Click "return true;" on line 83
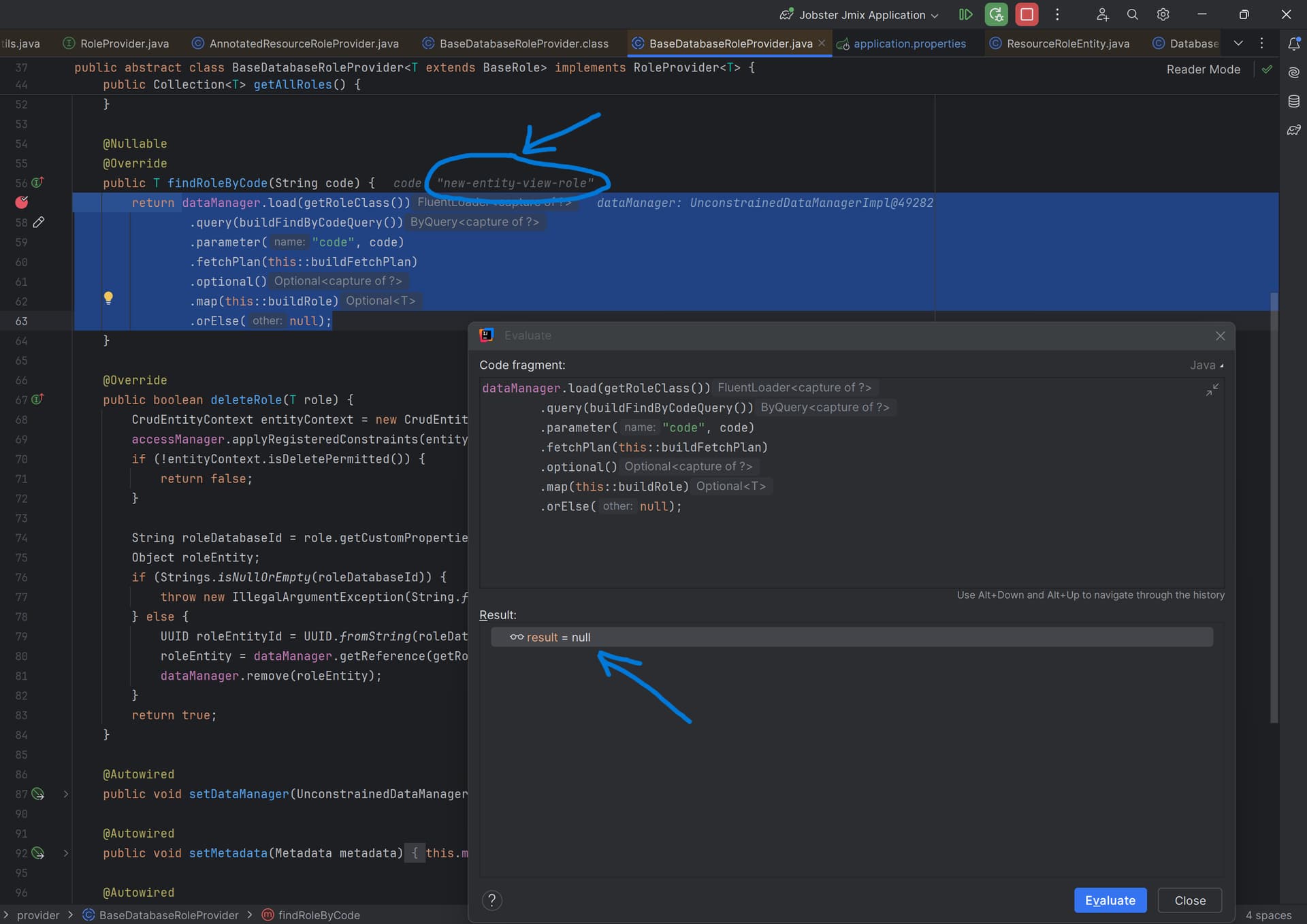 pos(174,715)
